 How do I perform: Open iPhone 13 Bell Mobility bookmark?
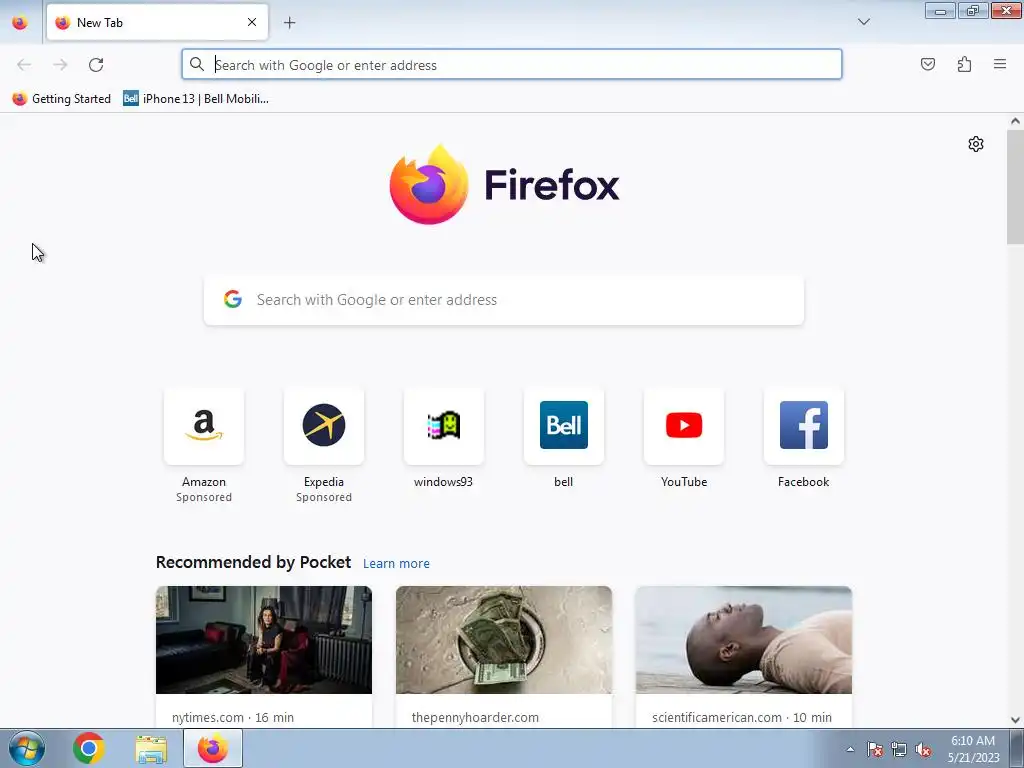click(196, 99)
